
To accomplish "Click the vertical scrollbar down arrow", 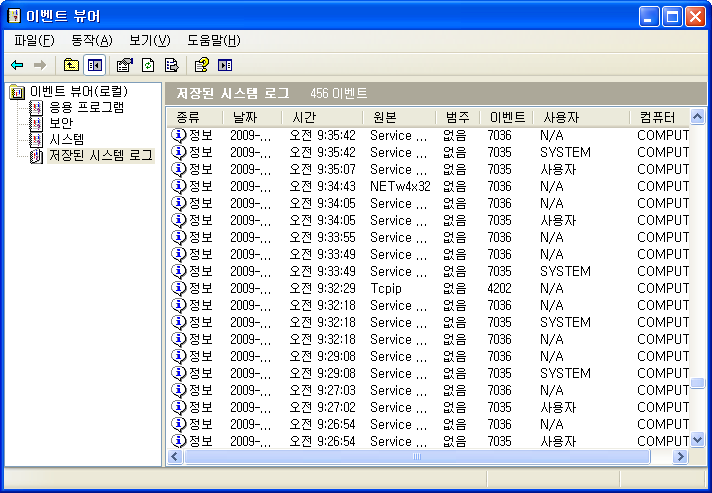I will coord(697,440).
